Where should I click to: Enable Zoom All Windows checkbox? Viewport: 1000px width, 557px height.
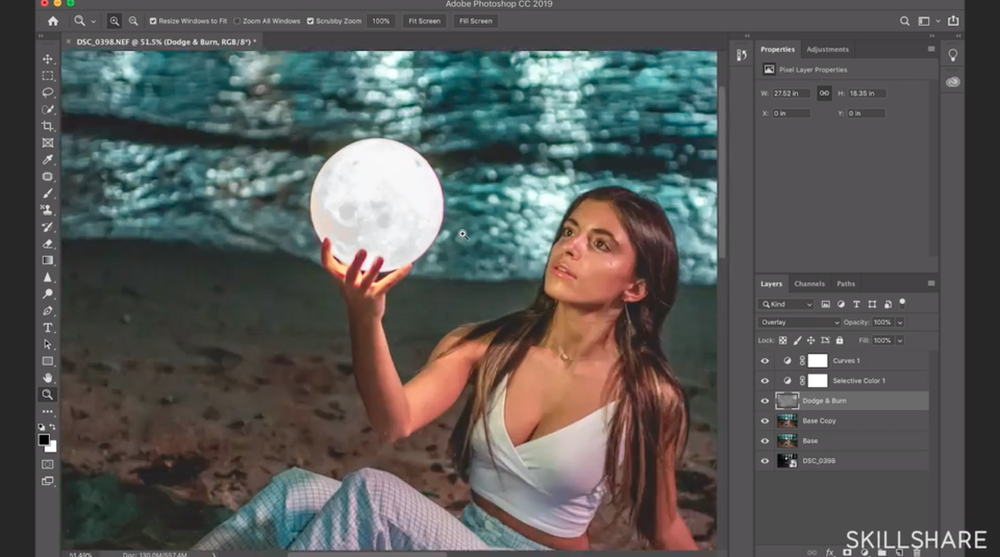point(237,21)
